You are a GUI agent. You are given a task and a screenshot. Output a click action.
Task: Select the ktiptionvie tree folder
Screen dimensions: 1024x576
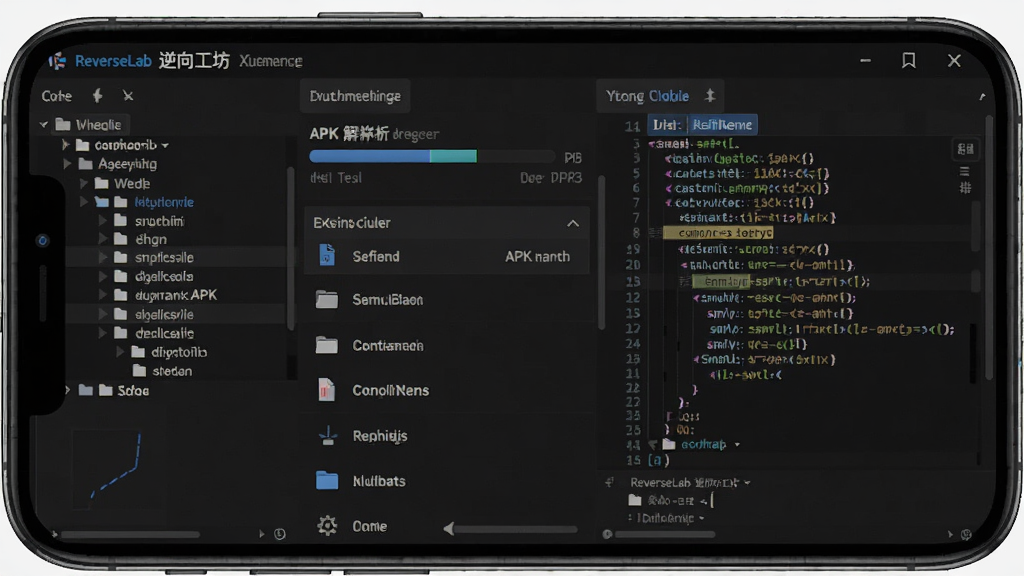(x=164, y=202)
